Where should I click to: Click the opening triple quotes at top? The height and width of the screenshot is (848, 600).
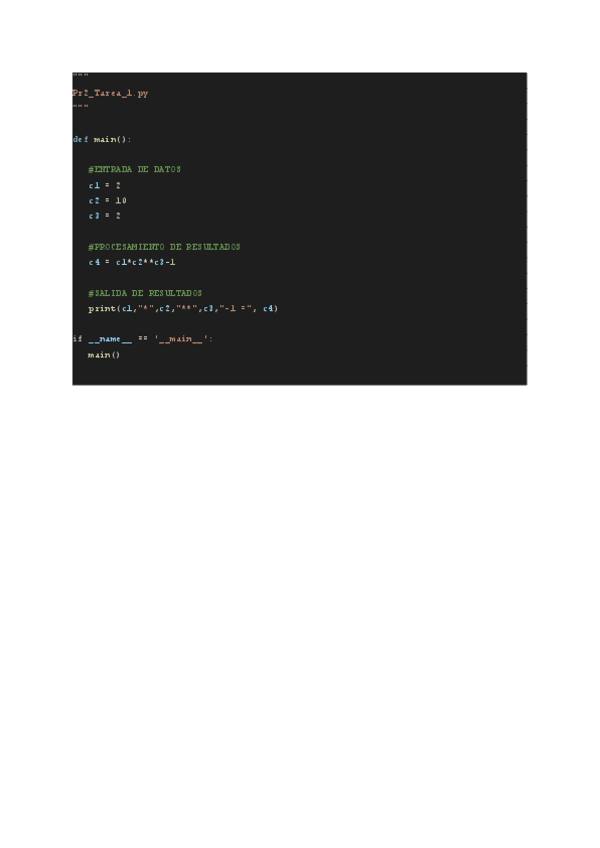[x=81, y=75]
